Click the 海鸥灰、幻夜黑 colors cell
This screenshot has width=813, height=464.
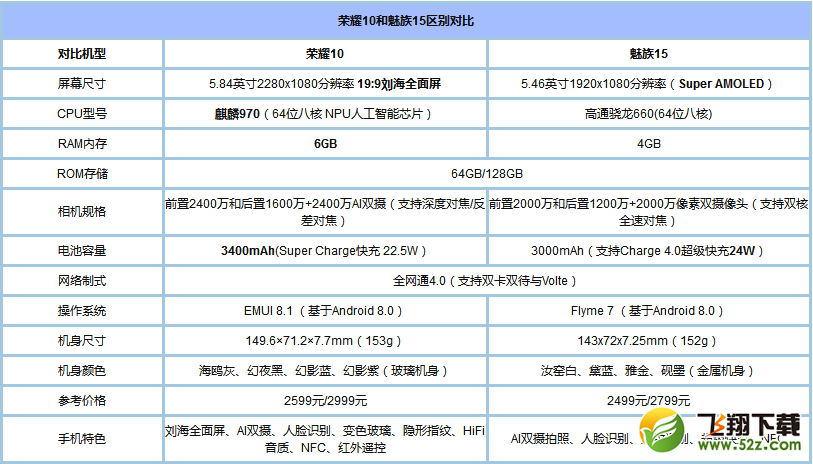[325, 371]
